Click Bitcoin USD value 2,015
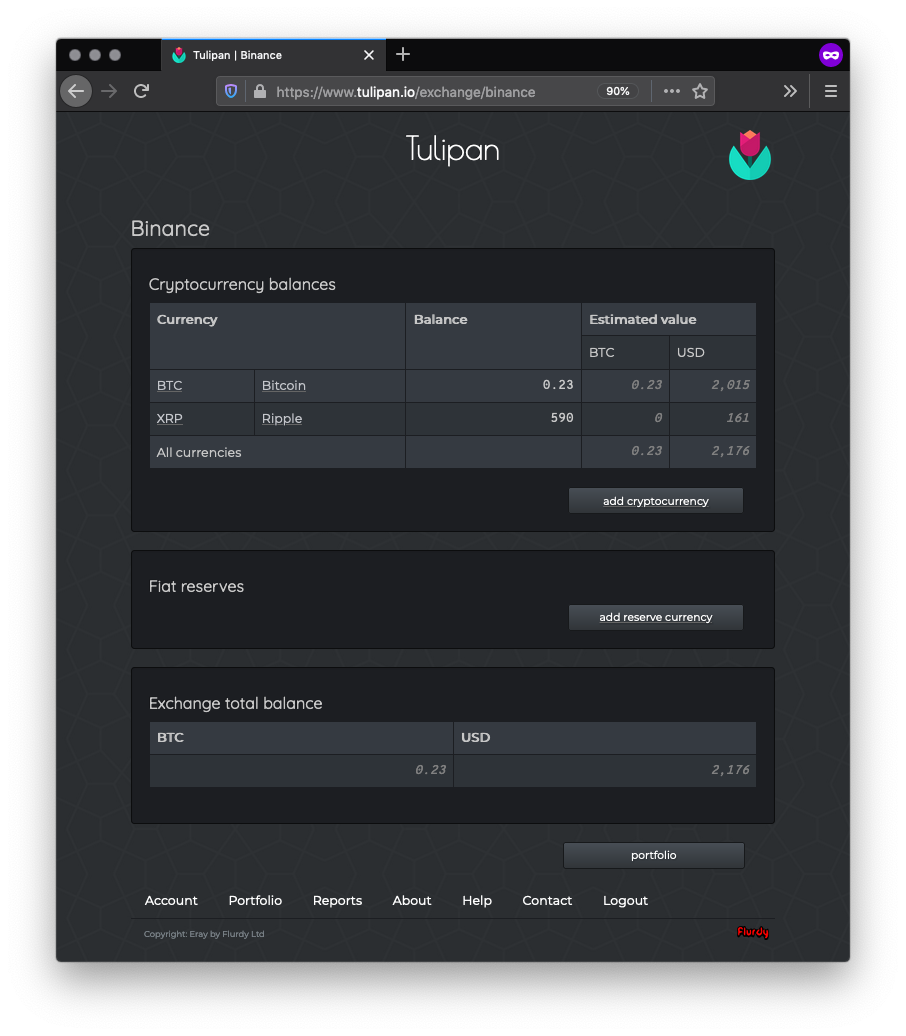The width and height of the screenshot is (906, 1036). tap(730, 385)
